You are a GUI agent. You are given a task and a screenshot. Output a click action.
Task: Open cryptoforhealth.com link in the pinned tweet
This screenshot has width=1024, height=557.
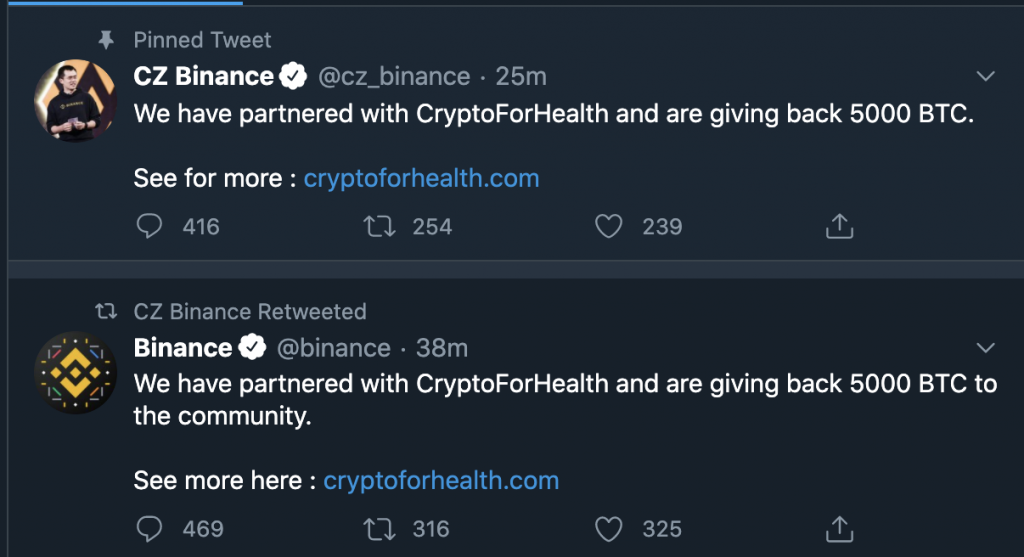pyautogui.click(x=421, y=179)
